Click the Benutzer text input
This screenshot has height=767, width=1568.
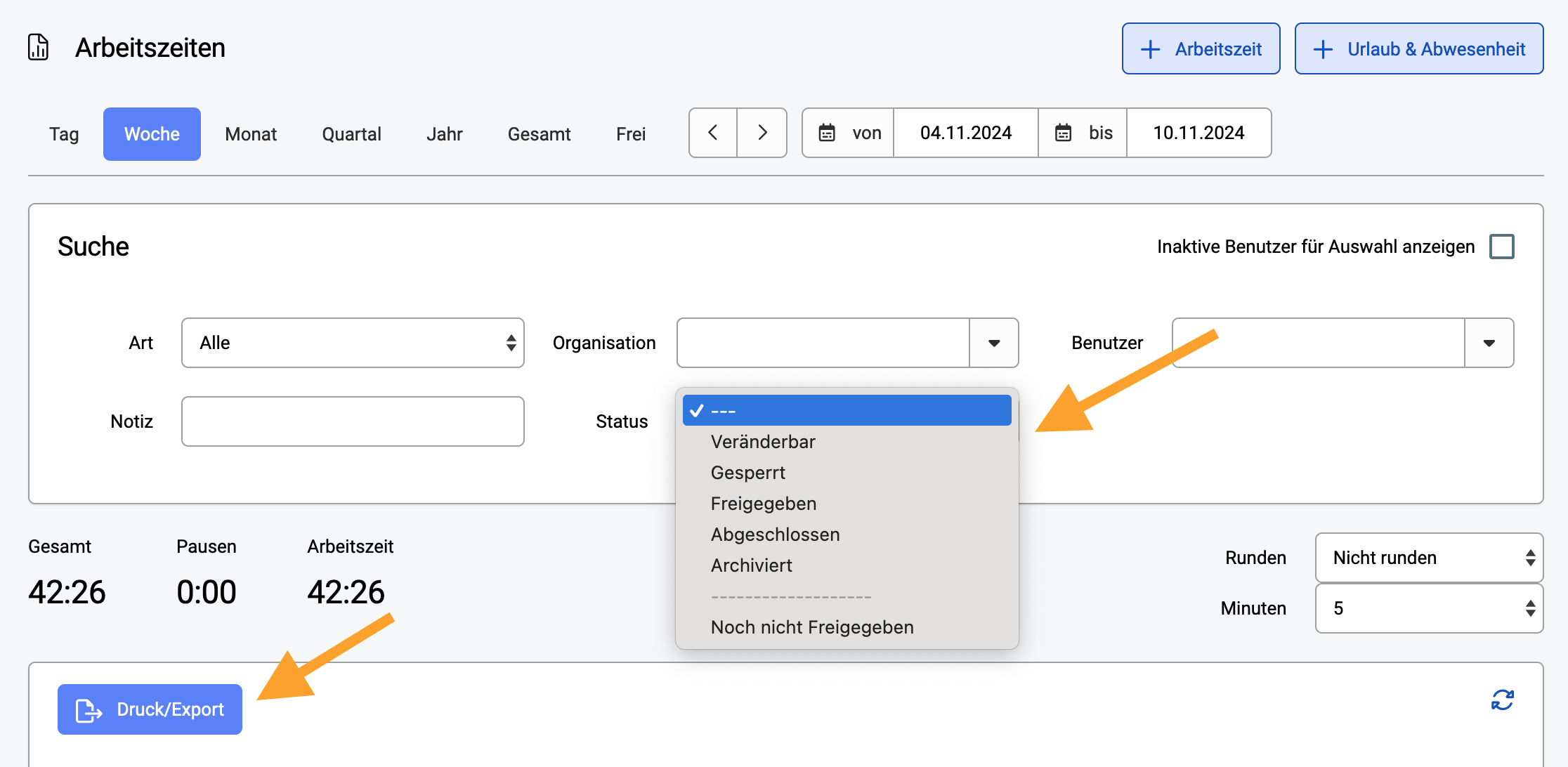pos(1319,343)
